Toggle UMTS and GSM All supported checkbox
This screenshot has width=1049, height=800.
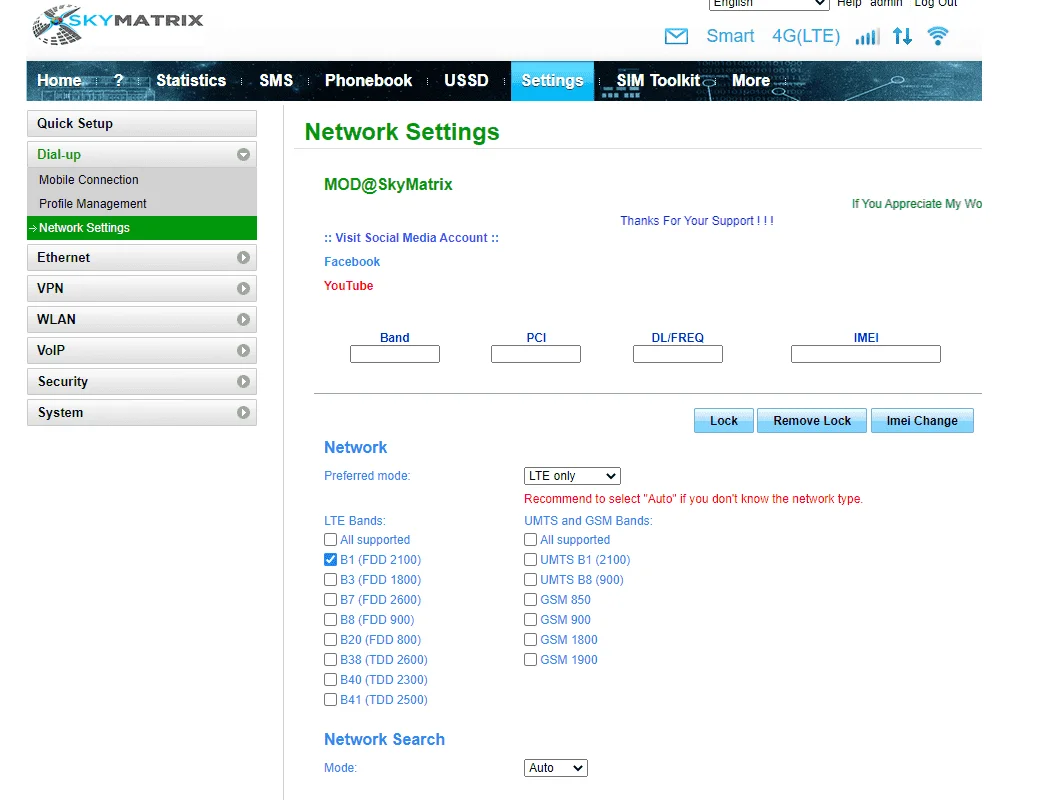[x=531, y=540]
